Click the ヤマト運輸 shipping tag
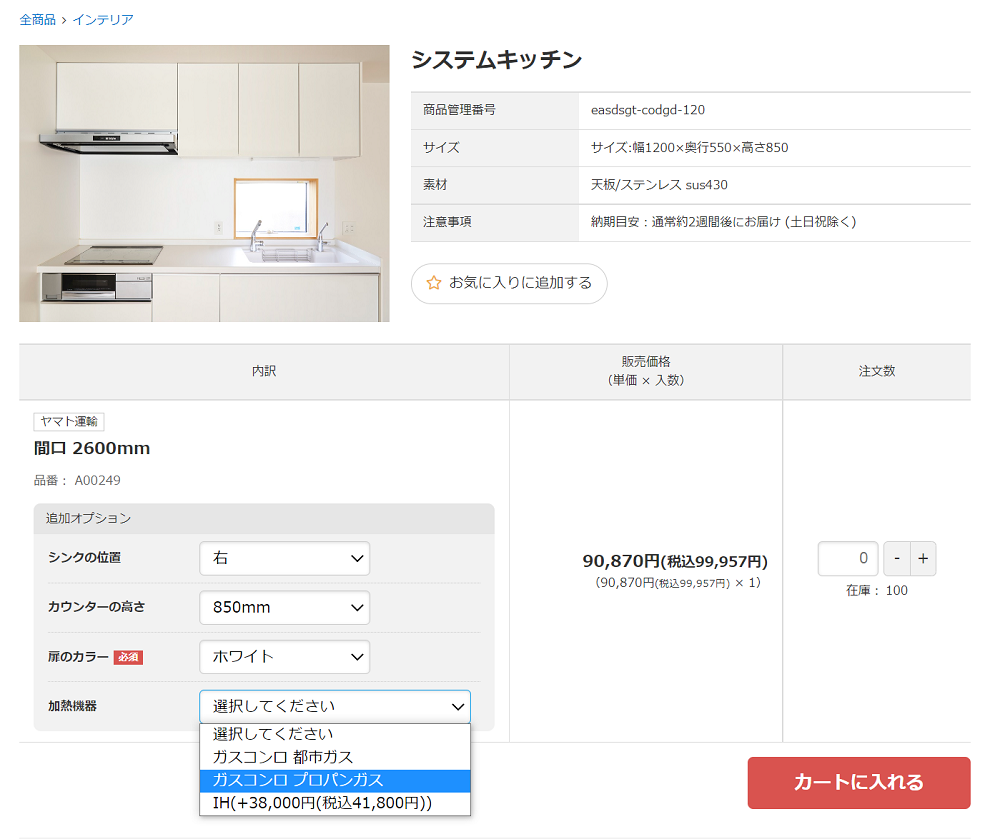This screenshot has width=1000, height=839. click(x=69, y=421)
